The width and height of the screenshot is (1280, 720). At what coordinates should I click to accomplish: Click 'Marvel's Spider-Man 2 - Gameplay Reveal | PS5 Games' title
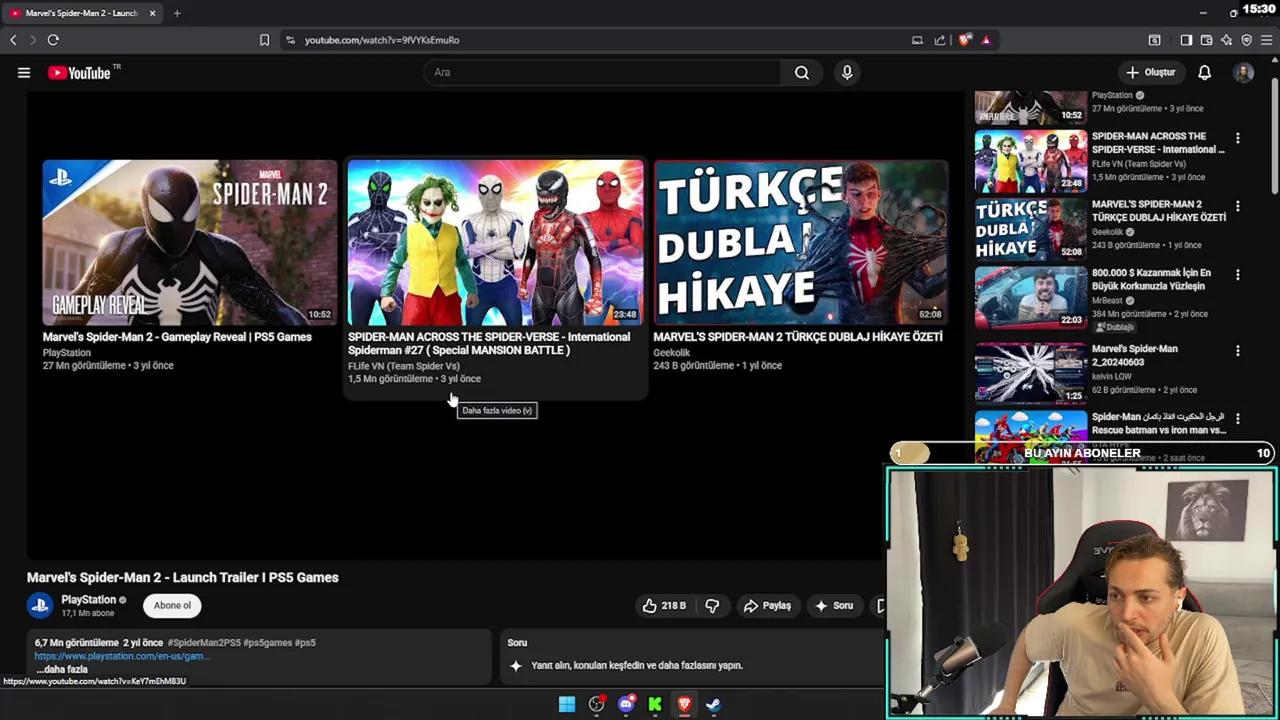pyautogui.click(x=177, y=337)
